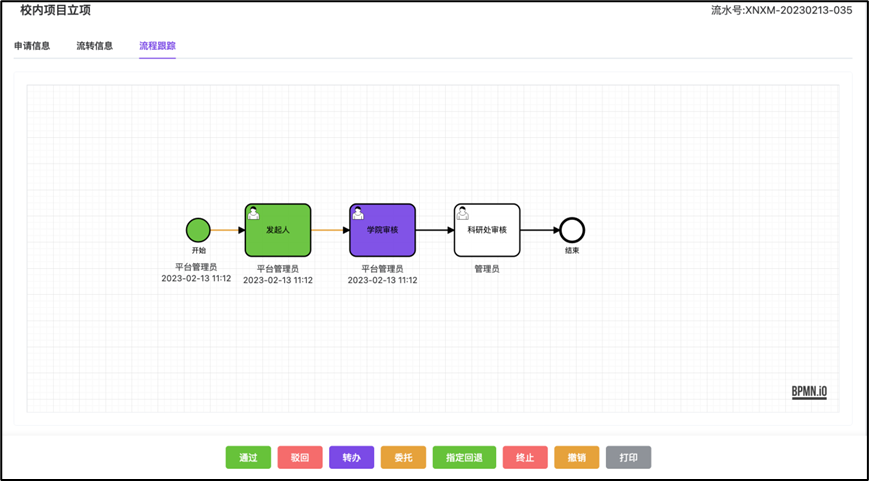The height and width of the screenshot is (481, 869).
Task: Click the orange 撤销 button
Action: tap(576, 458)
